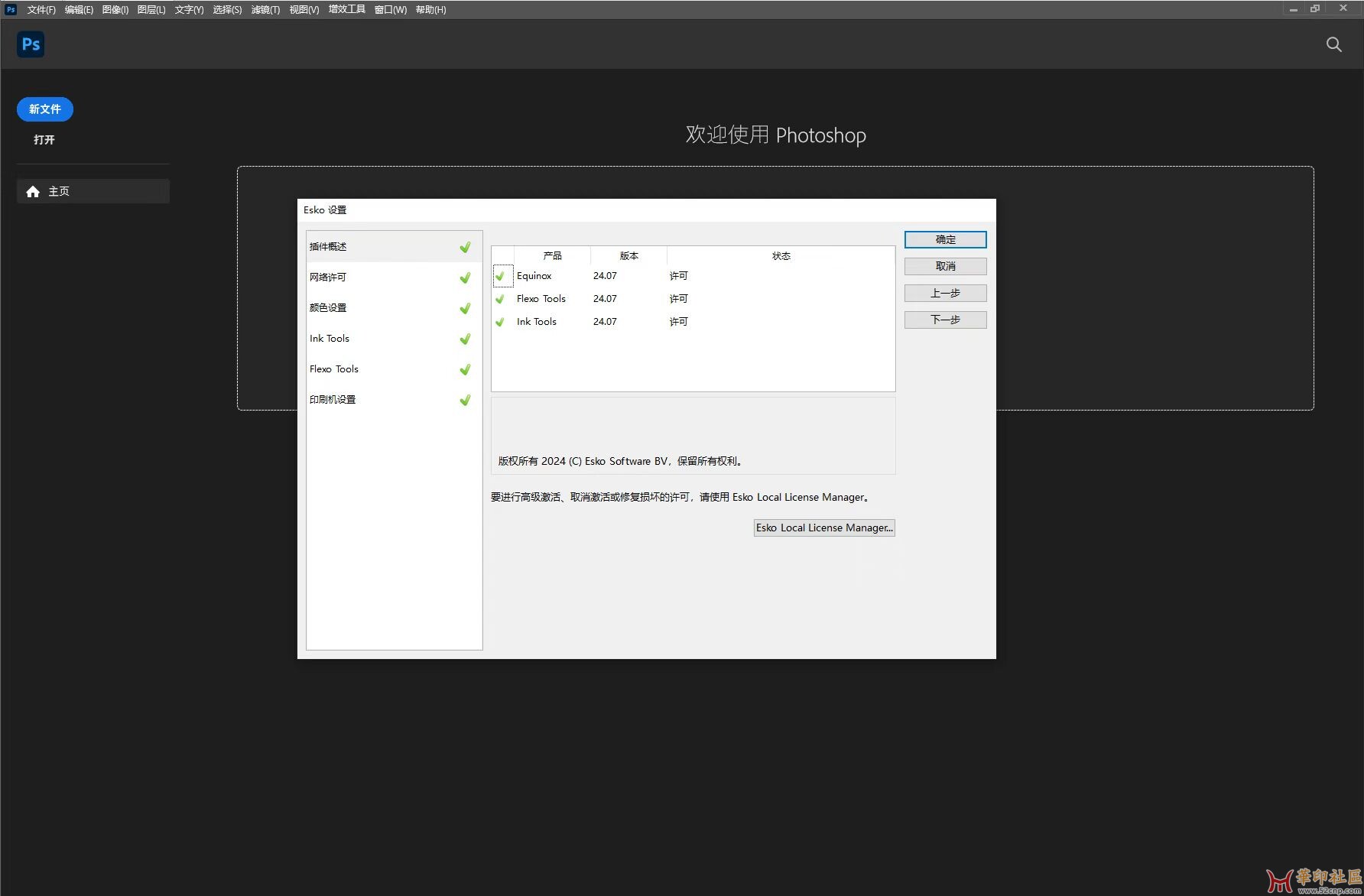Viewport: 1364px width, 896px height.
Task: Toggle the Ink Tools product checkmark
Action: point(500,322)
